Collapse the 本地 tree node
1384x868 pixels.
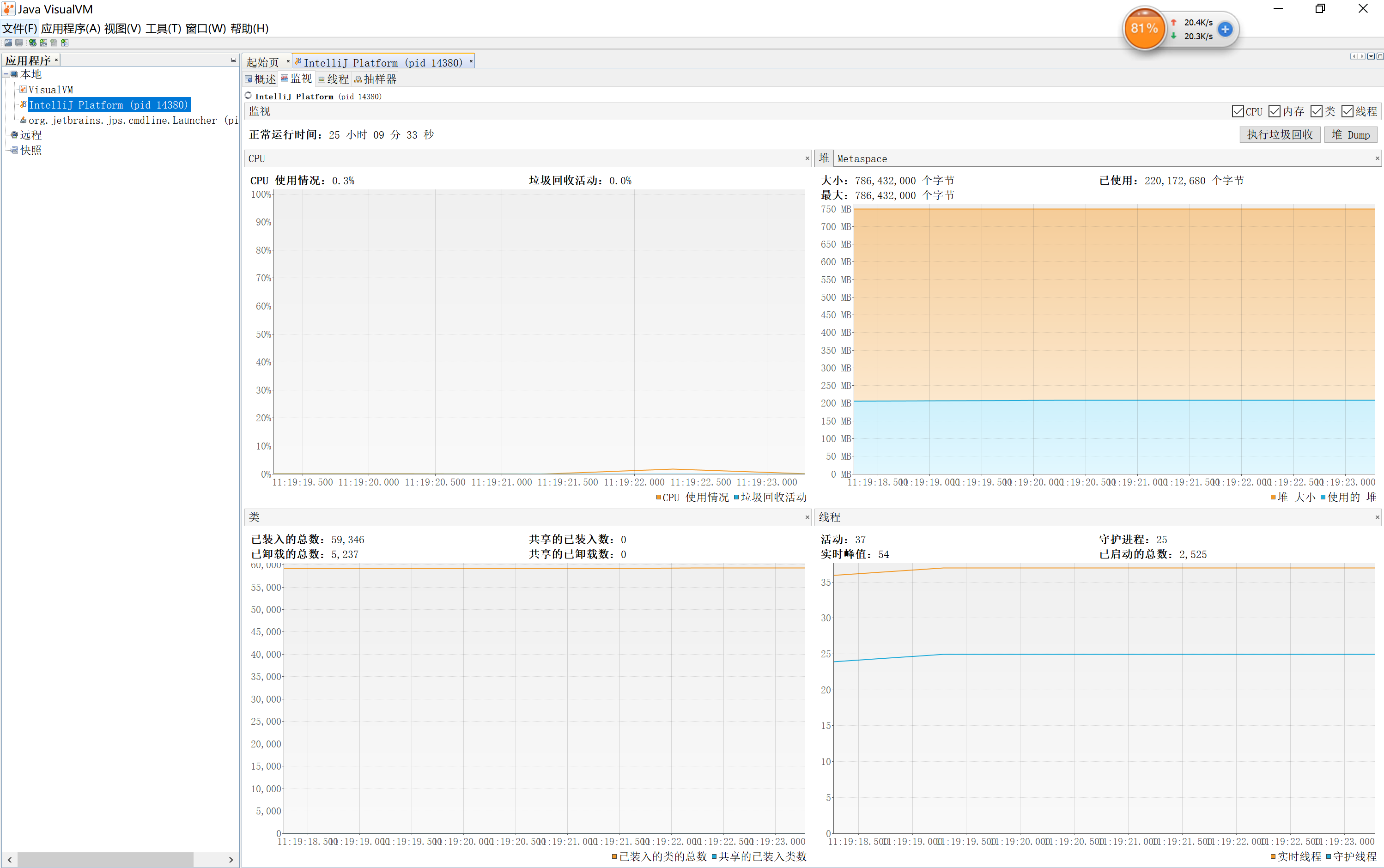(6, 74)
